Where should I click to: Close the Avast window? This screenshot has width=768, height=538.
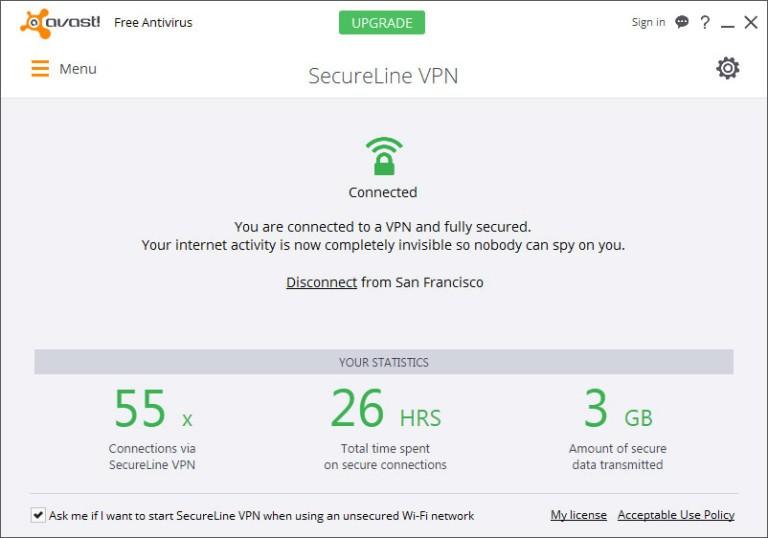point(751,22)
